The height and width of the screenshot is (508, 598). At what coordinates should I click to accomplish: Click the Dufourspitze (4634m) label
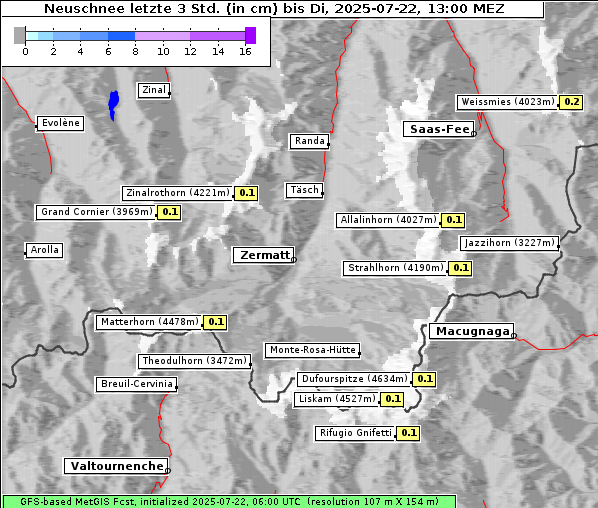354,379
